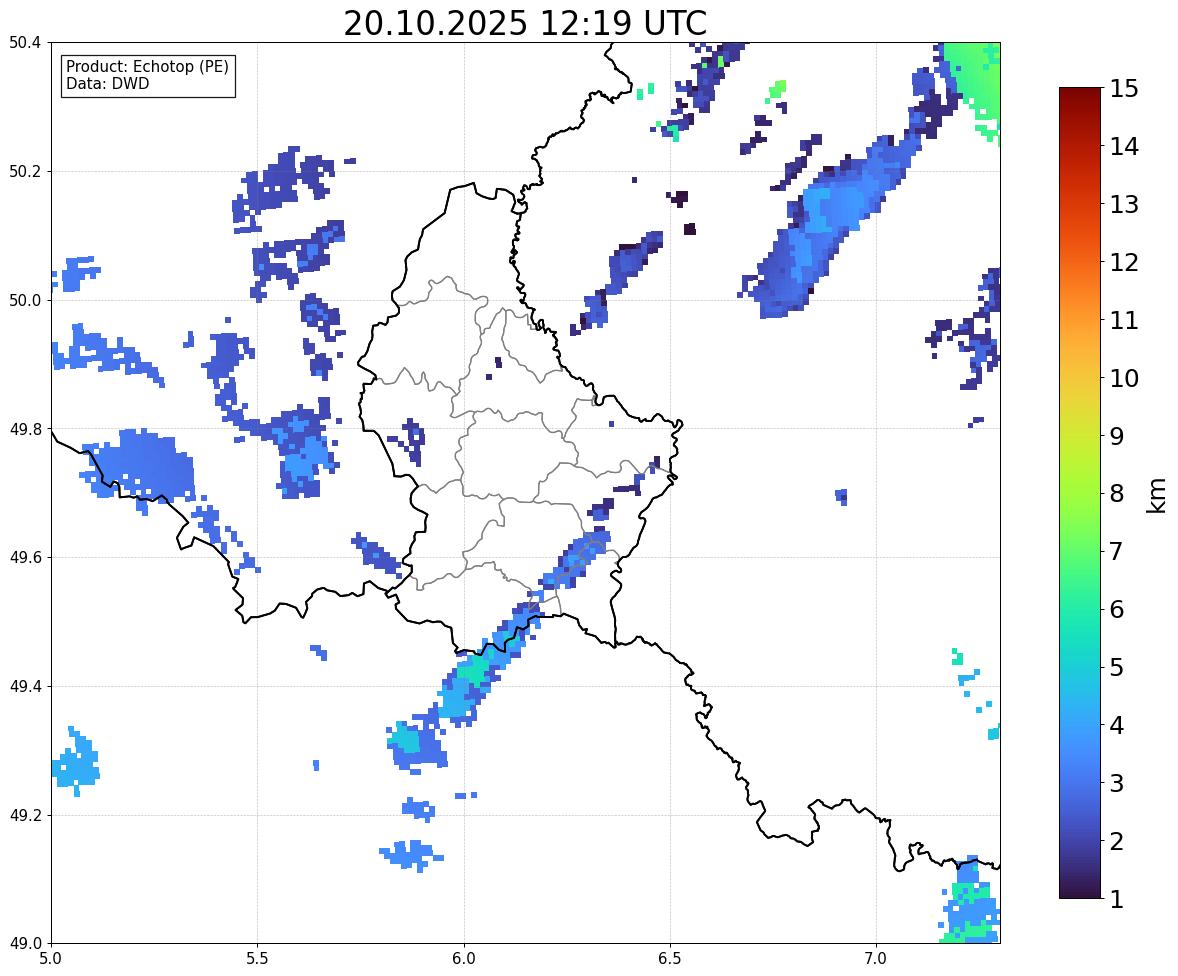Click the latitude axis label 50.4

pyautogui.click(x=24, y=43)
